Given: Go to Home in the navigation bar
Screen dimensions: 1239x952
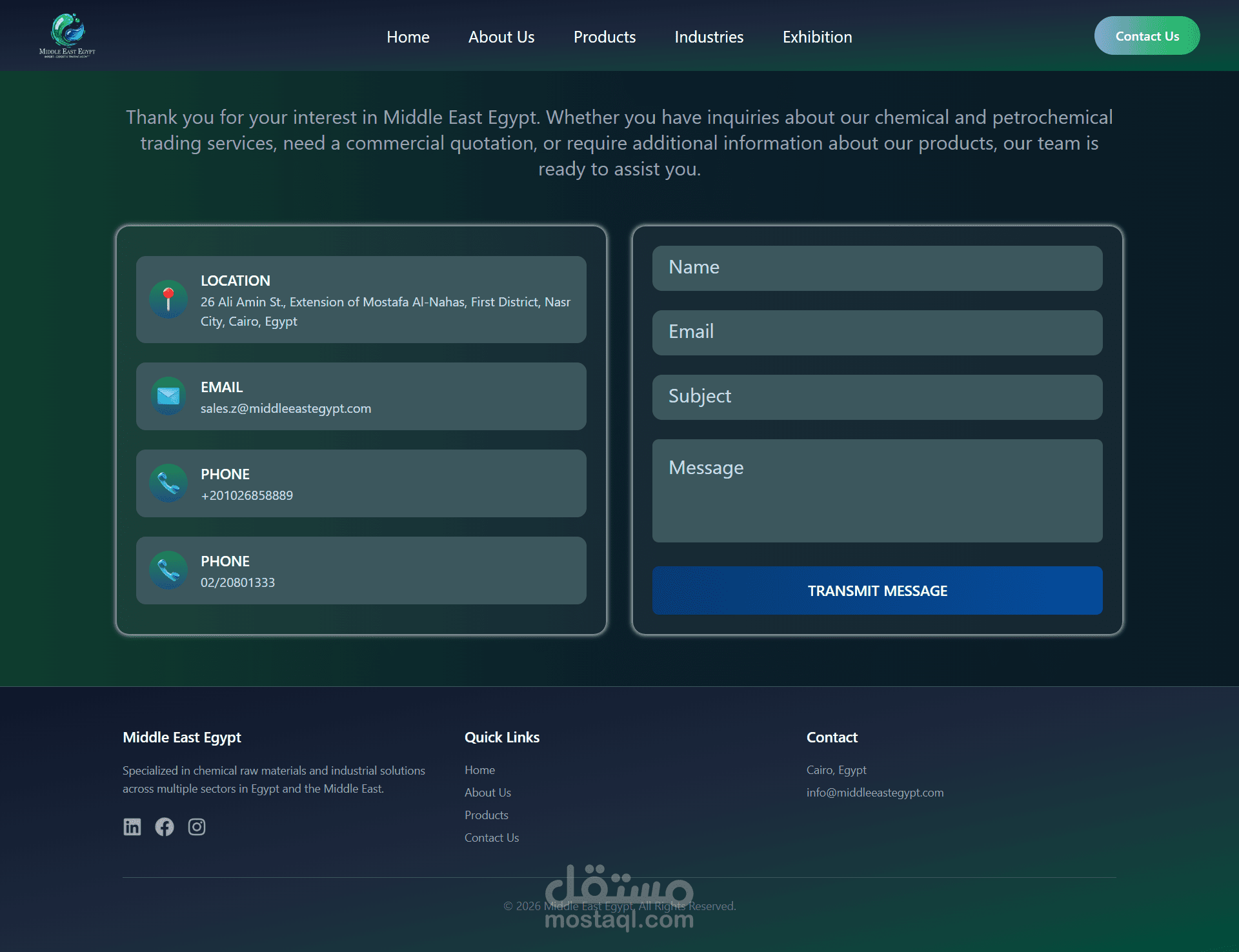Looking at the screenshot, I should pyautogui.click(x=408, y=37).
